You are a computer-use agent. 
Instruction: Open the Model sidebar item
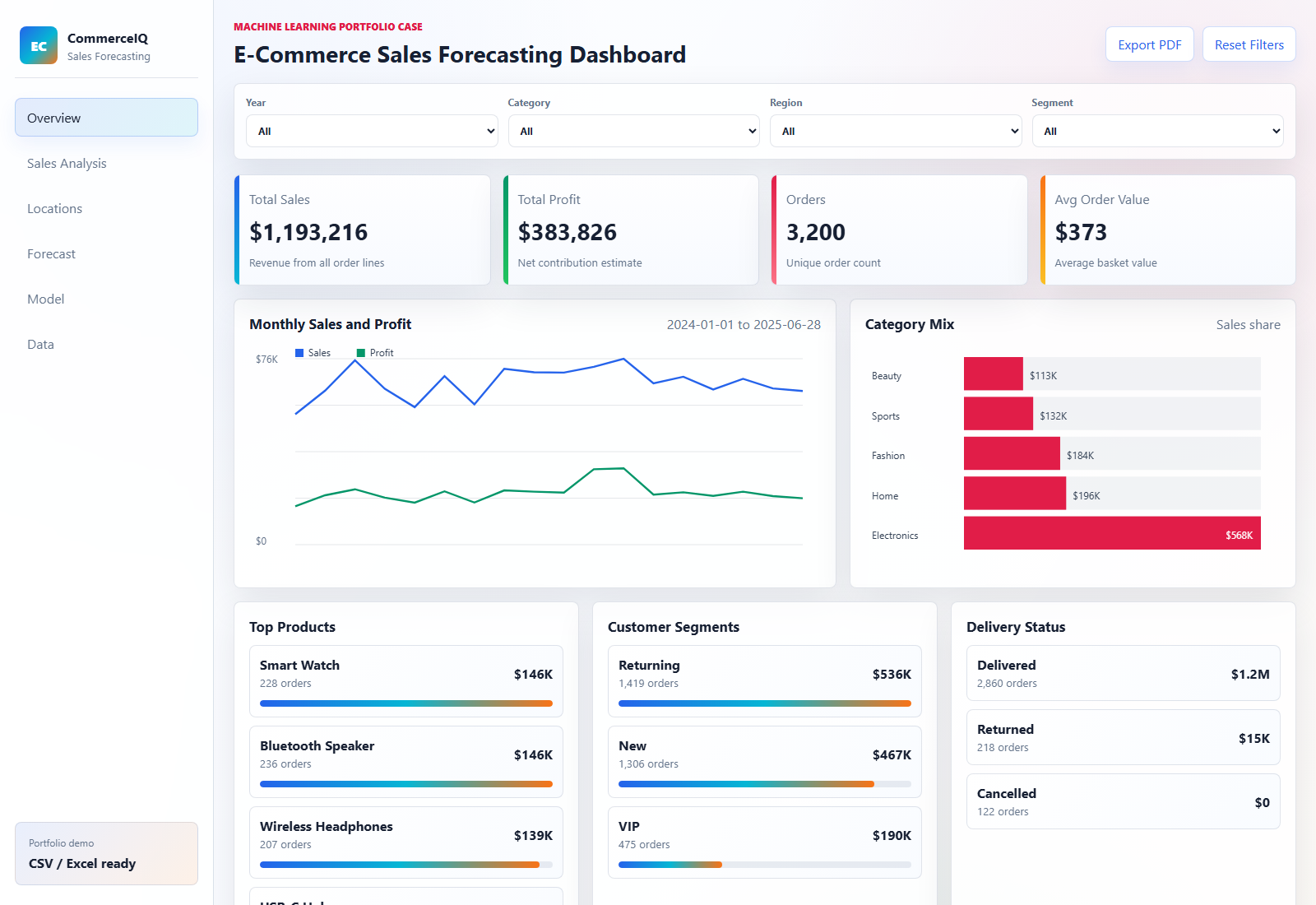pyautogui.click(x=106, y=299)
